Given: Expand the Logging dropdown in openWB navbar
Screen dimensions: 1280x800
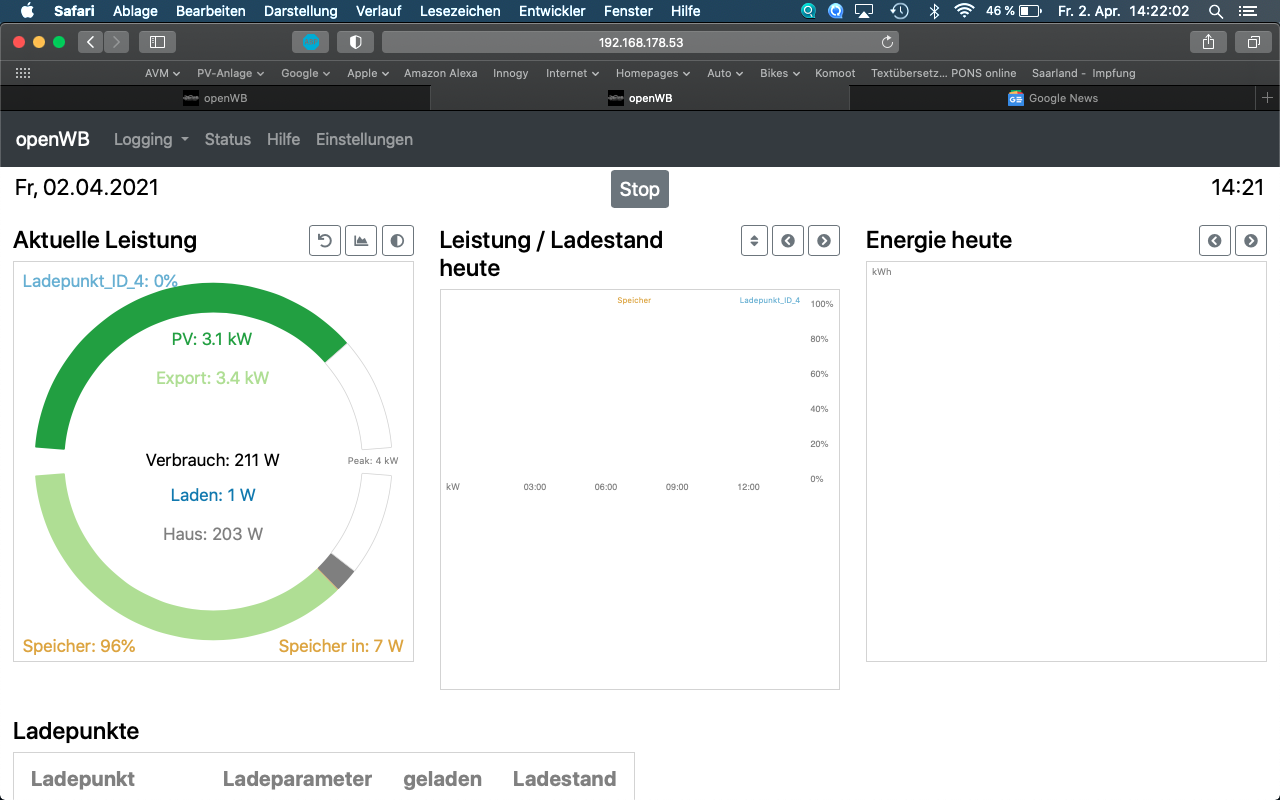Looking at the screenshot, I should [x=151, y=140].
